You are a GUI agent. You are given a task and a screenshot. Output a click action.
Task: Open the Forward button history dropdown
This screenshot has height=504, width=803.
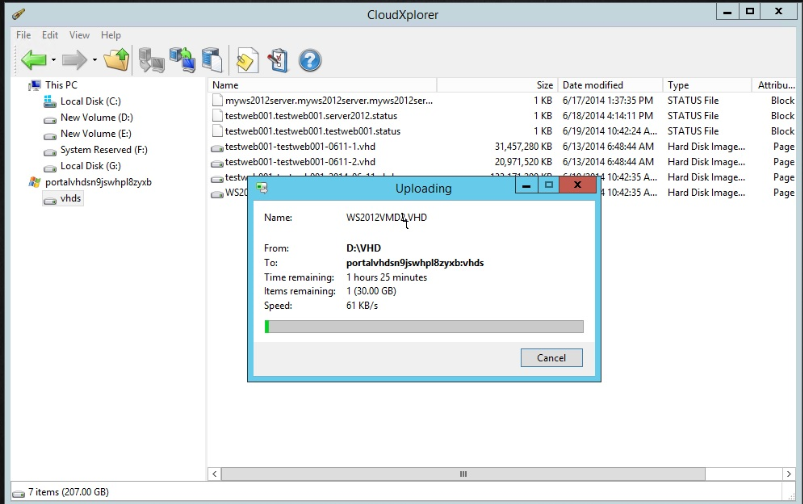coord(95,60)
